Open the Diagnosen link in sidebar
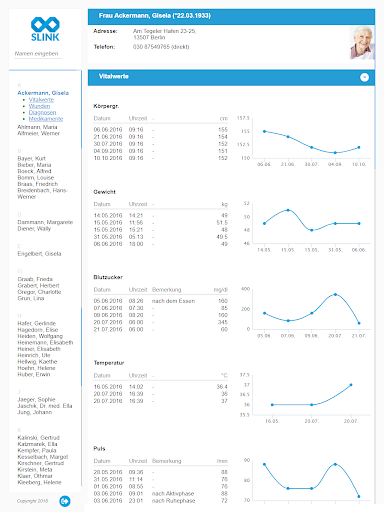 (x=42, y=112)
